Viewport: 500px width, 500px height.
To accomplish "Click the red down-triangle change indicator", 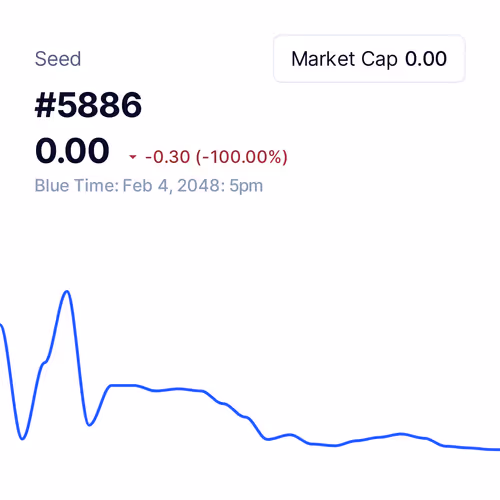I will [133, 157].
